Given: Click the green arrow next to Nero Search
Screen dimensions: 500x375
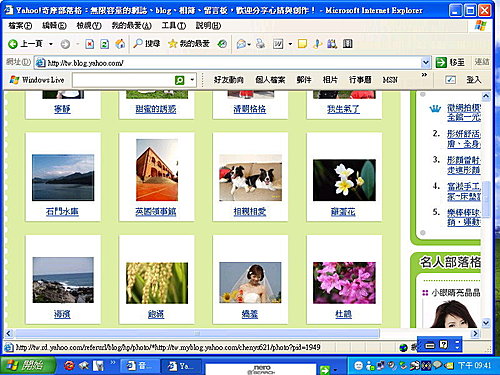Looking at the screenshot, I should coord(324,369).
